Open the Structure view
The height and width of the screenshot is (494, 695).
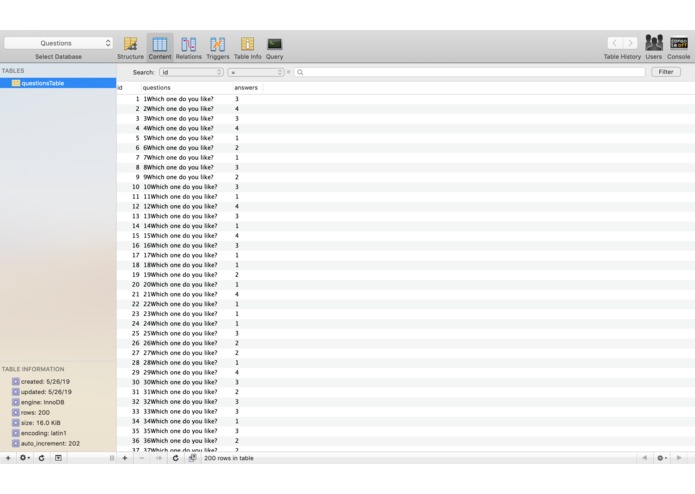pyautogui.click(x=130, y=48)
